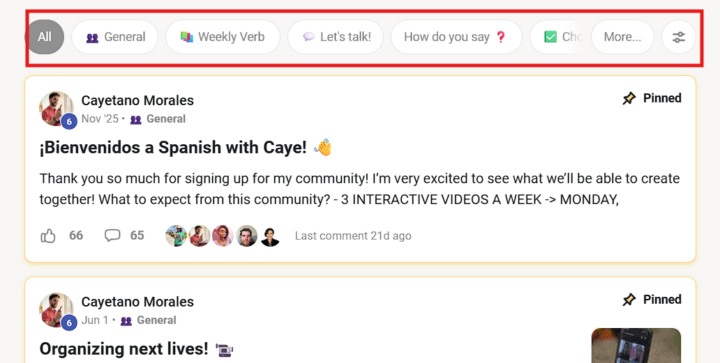Open Cayetano Morales avatar on the first post
720x363 pixels.
[56, 109]
